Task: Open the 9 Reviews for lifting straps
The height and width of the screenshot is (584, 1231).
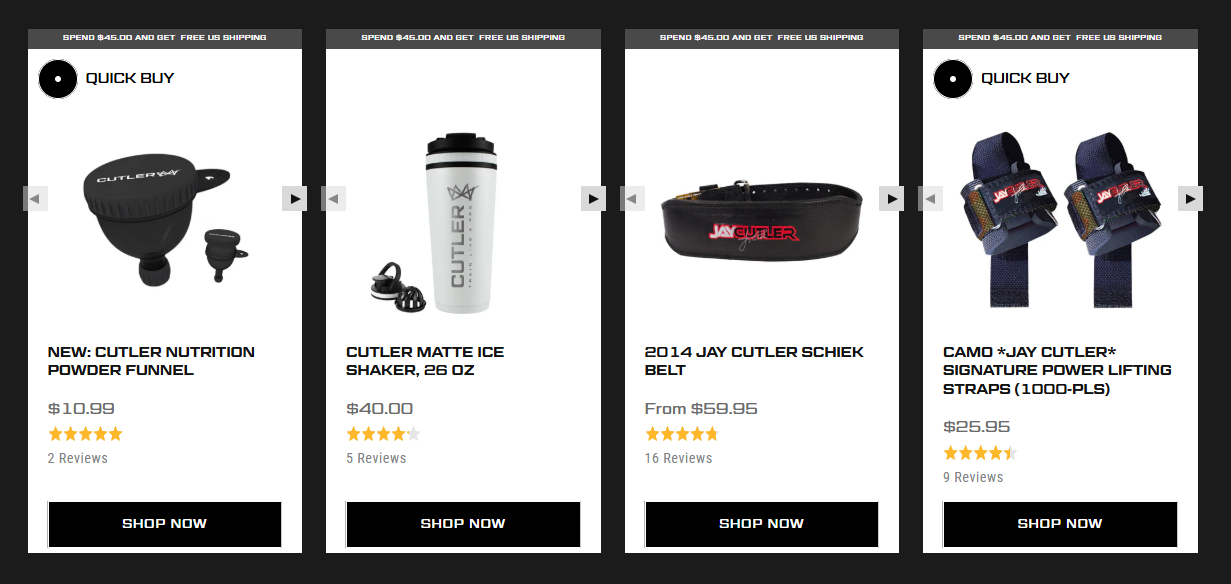Action: [x=973, y=477]
